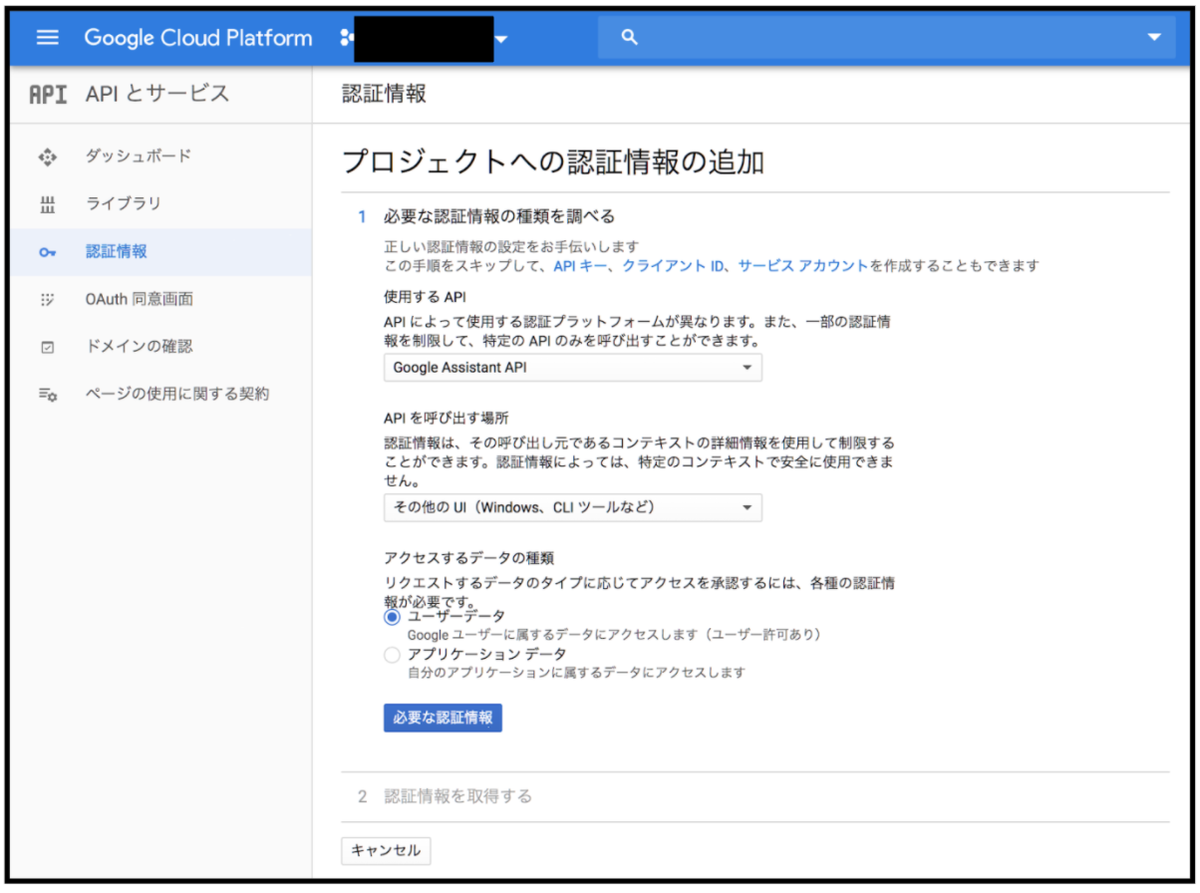The image size is (1200, 893).
Task: Focus the top search bar
Action: tap(886, 38)
